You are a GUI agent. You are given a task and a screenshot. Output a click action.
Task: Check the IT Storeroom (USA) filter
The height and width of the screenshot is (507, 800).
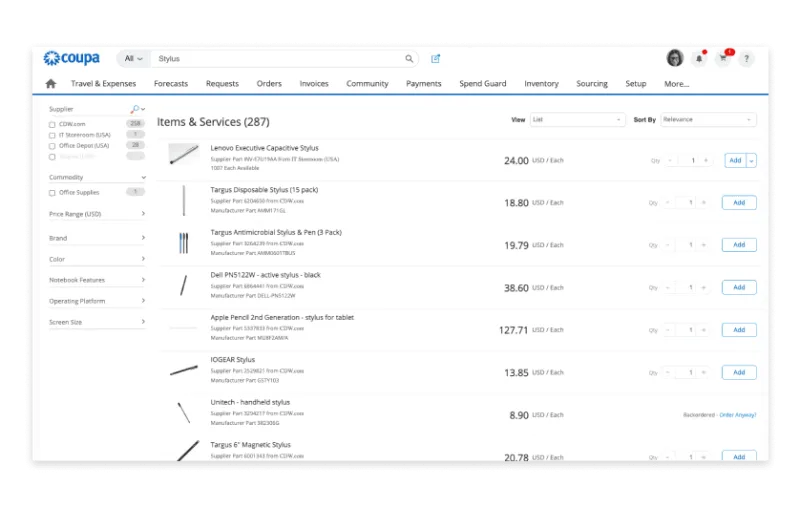(x=52, y=135)
